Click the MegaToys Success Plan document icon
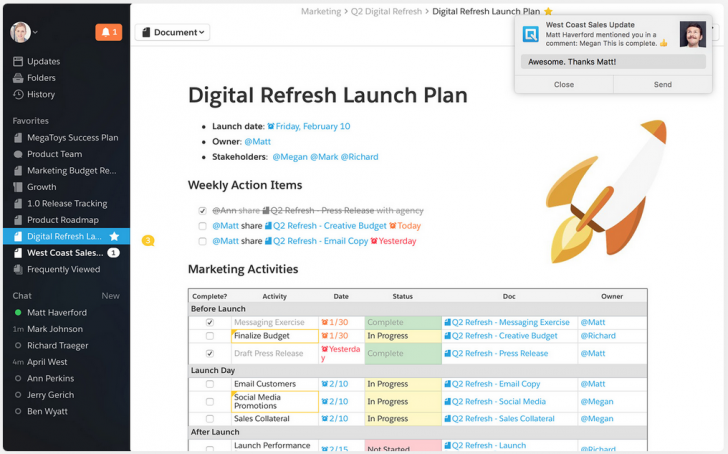The image size is (728, 454). point(18,137)
